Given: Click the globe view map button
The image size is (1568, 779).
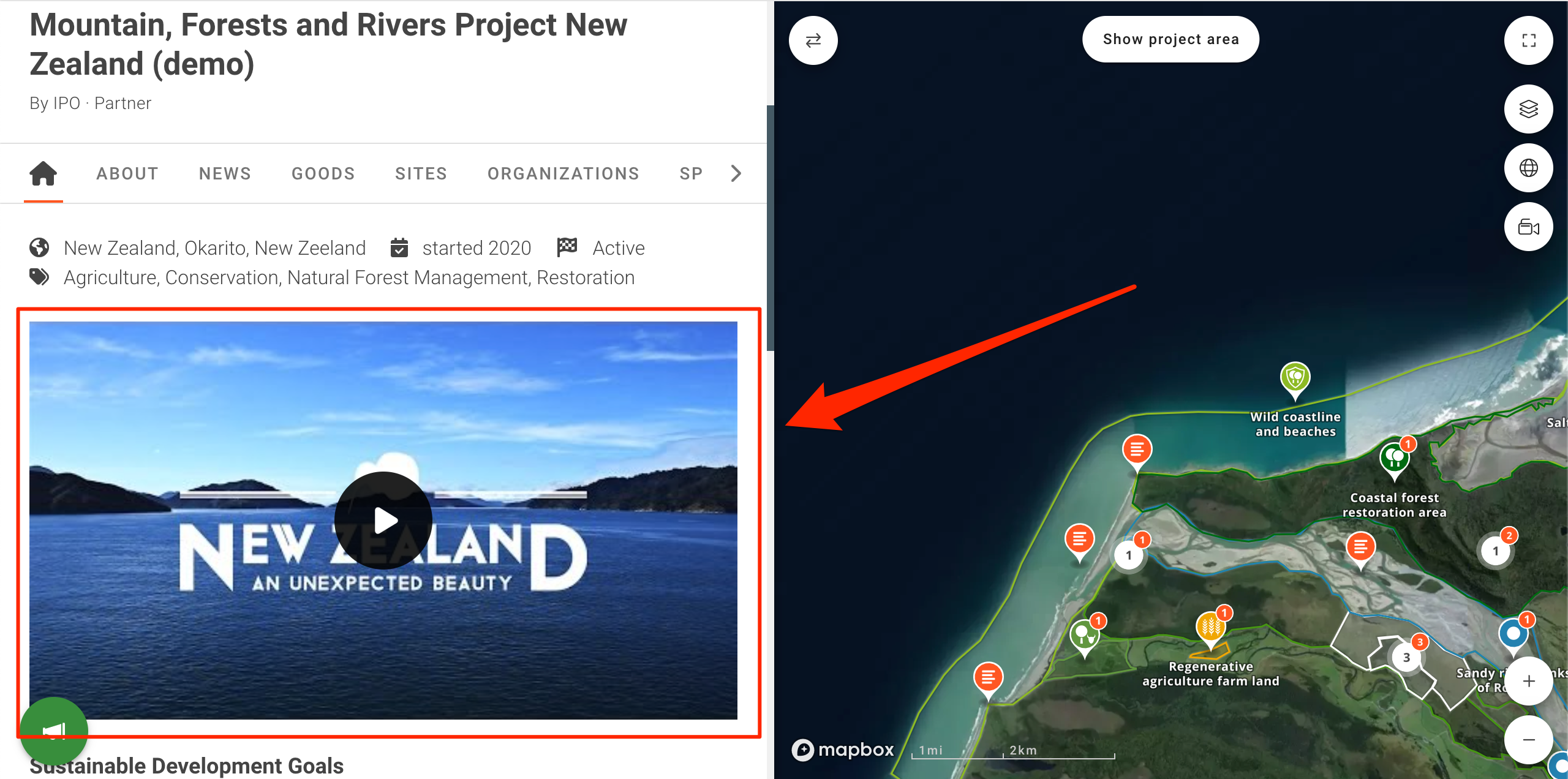Looking at the screenshot, I should pyautogui.click(x=1528, y=168).
